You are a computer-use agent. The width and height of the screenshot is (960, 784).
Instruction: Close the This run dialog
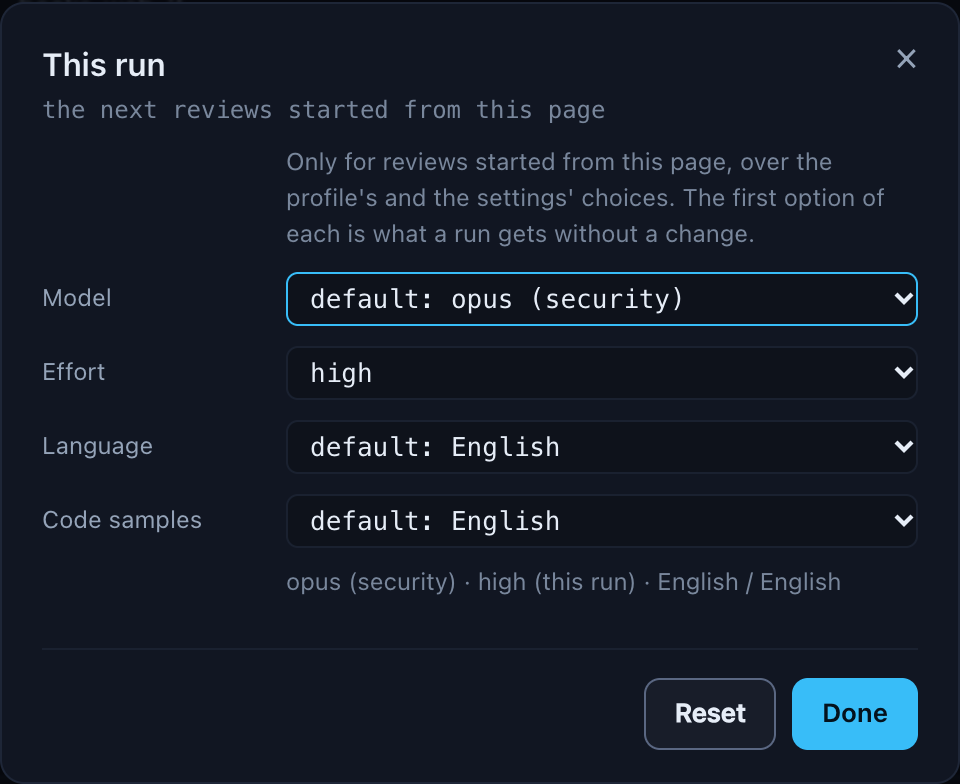[906, 59]
